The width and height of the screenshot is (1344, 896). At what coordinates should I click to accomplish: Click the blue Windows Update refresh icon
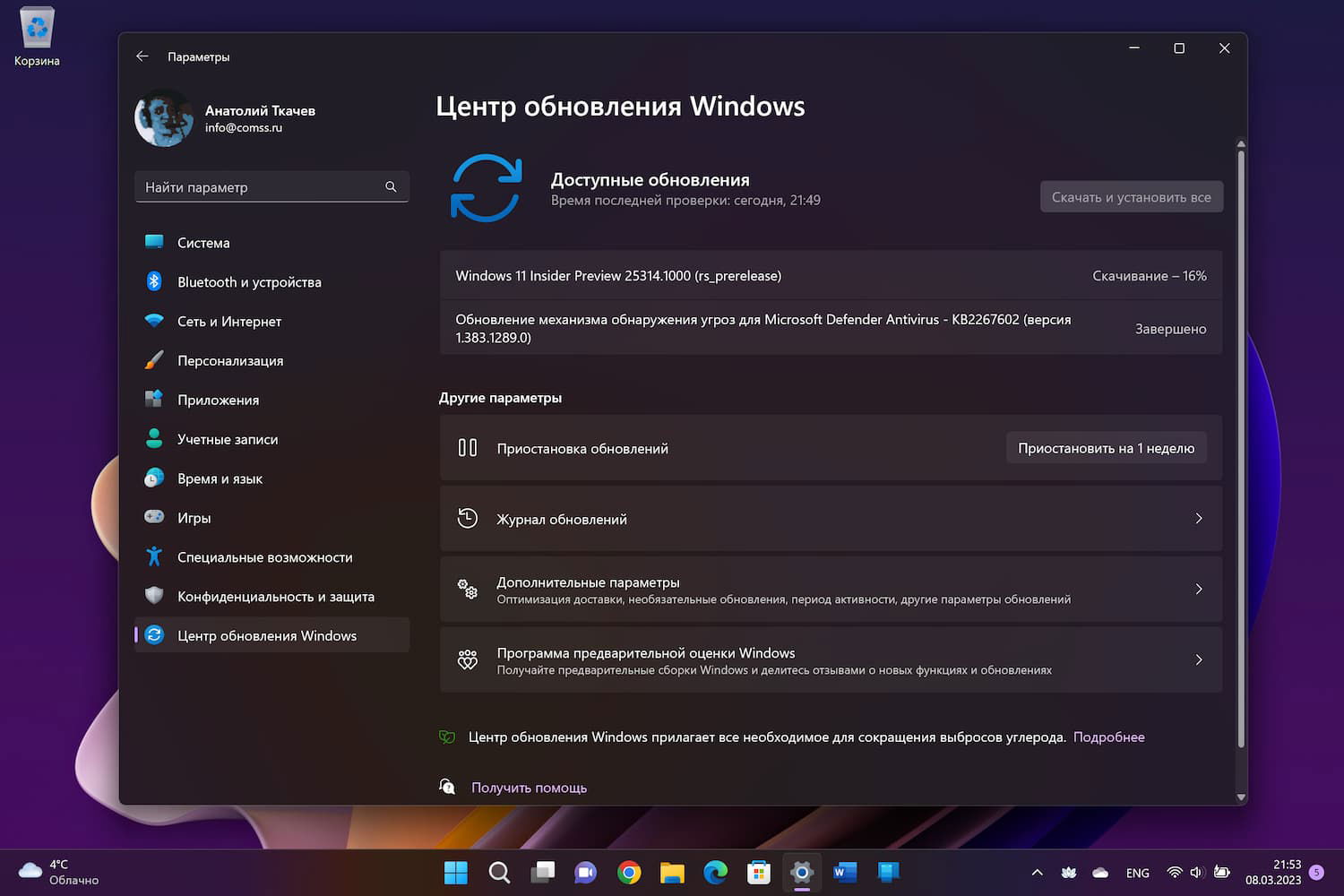(486, 187)
